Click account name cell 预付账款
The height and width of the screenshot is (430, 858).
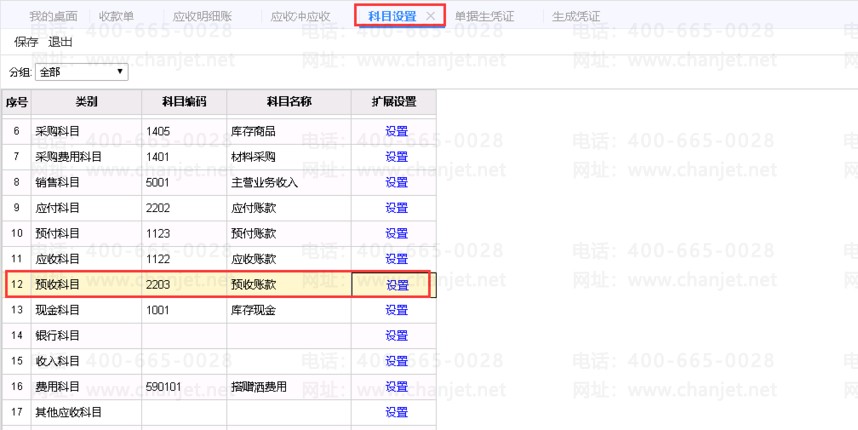[289, 234]
